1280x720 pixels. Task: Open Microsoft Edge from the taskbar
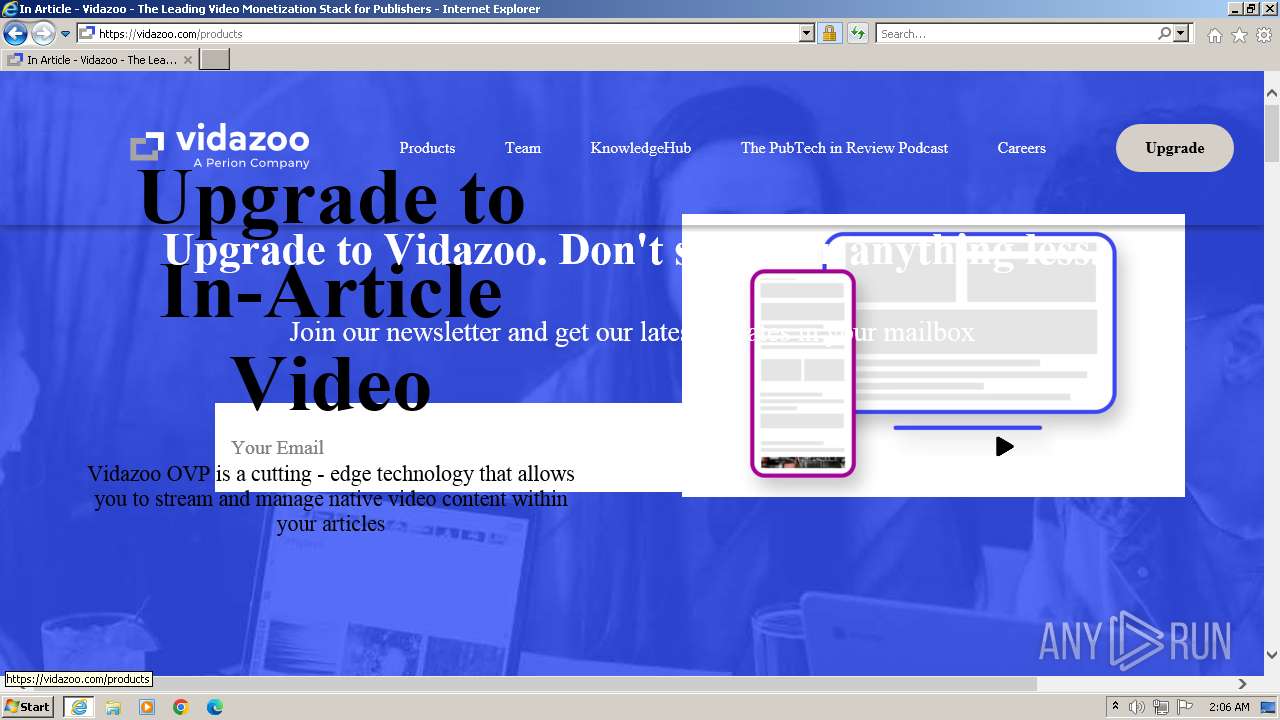(x=215, y=707)
